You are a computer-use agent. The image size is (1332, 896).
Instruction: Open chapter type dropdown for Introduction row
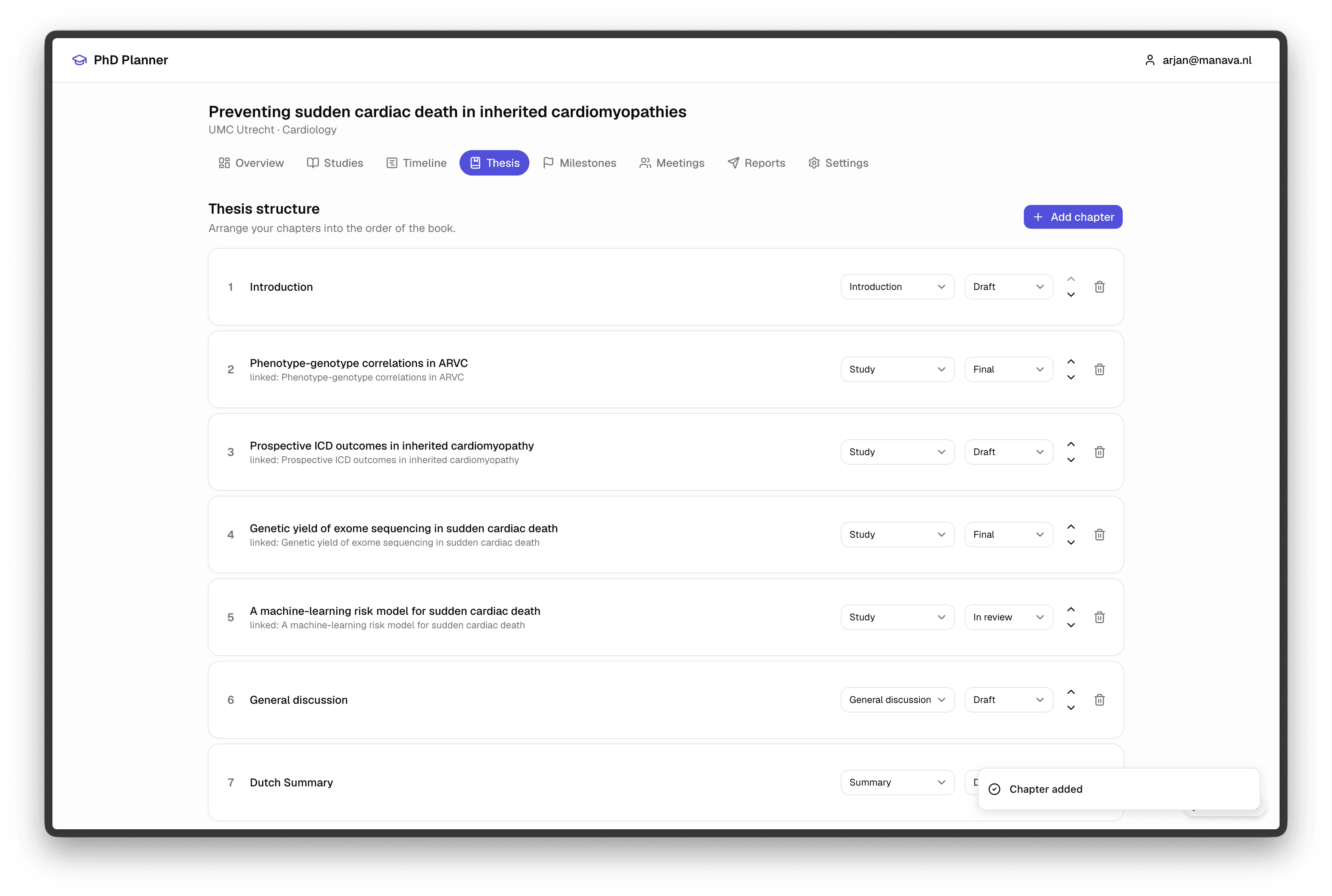pyautogui.click(x=897, y=287)
